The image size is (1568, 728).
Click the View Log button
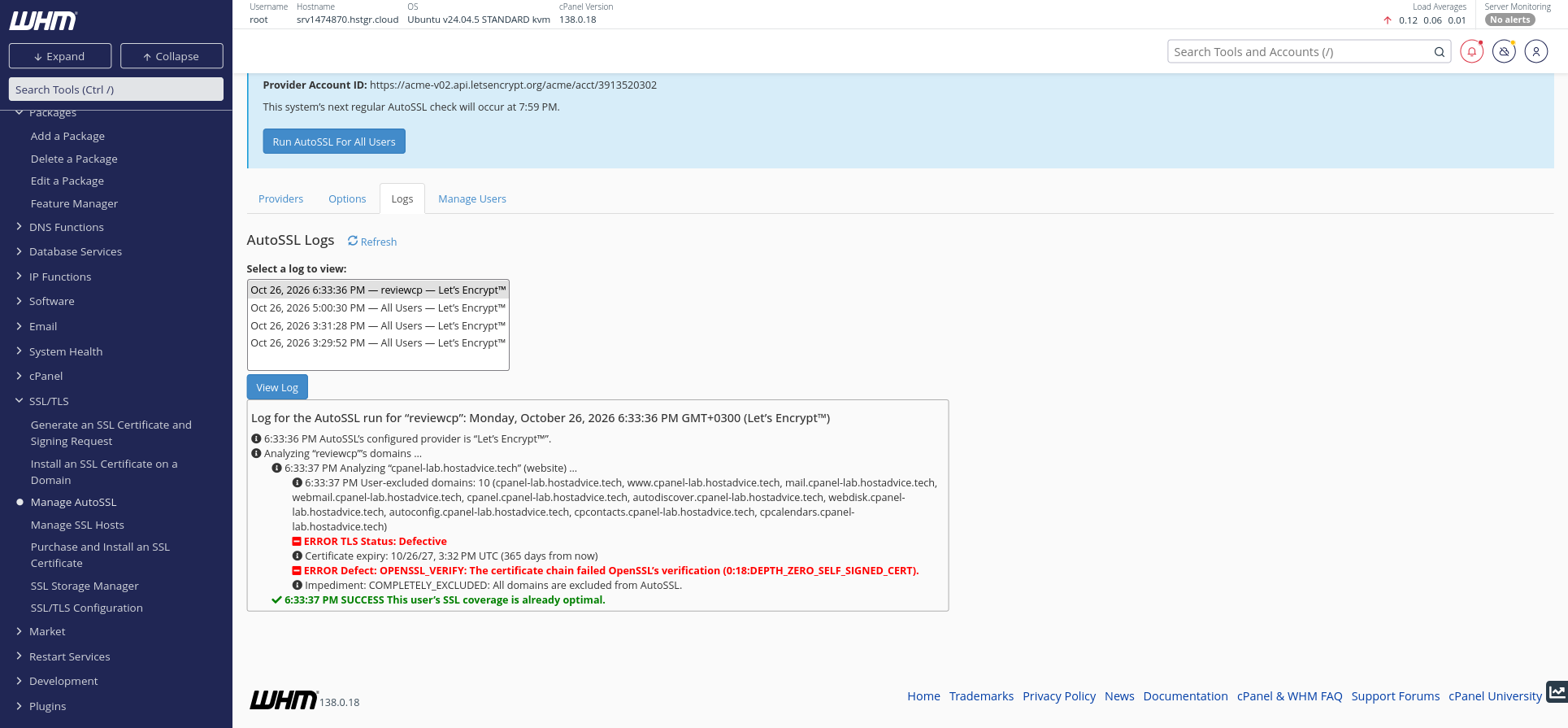pos(277,387)
